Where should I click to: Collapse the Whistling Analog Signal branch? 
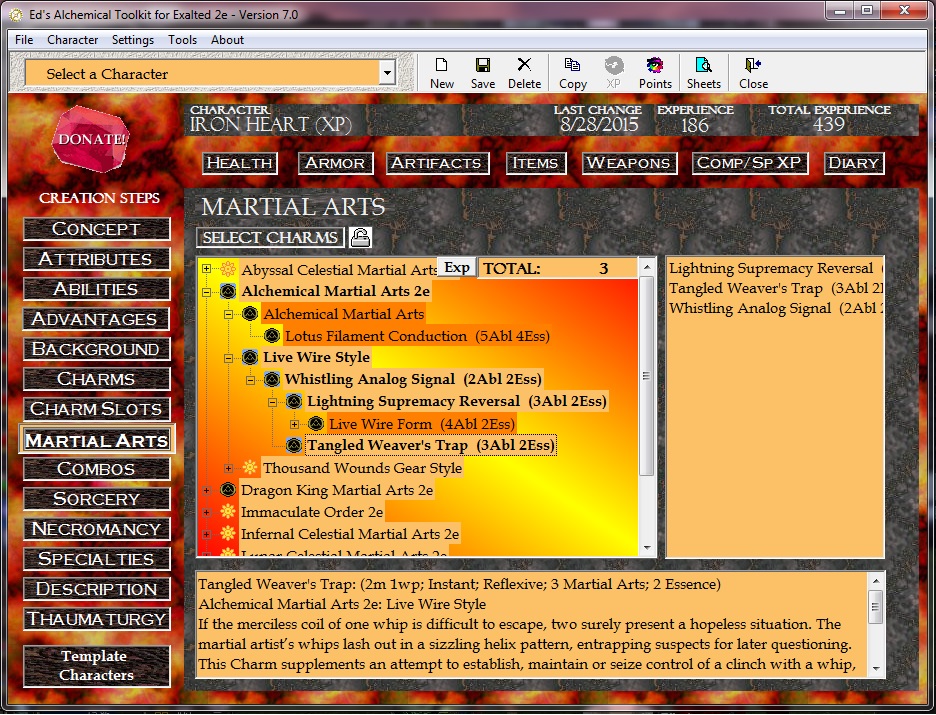click(x=251, y=380)
